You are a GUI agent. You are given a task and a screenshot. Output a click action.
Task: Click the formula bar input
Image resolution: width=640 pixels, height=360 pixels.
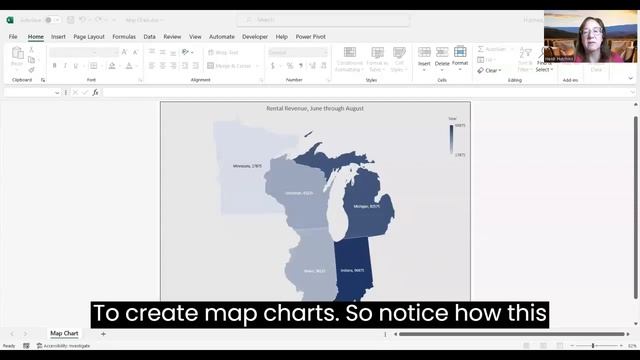click(365, 93)
